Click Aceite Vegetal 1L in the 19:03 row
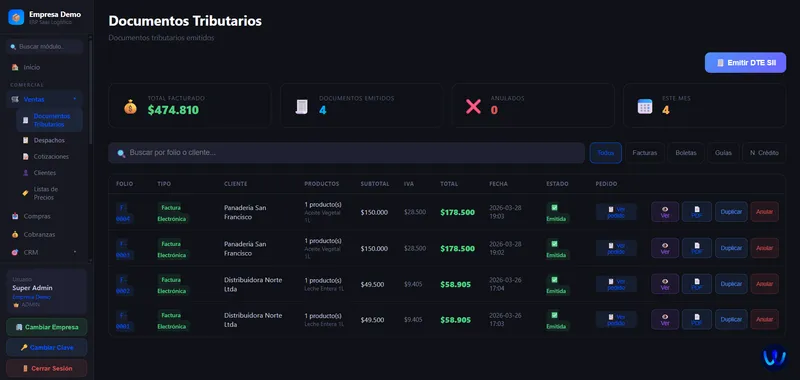Image resolution: width=800 pixels, height=380 pixels. 322,216
